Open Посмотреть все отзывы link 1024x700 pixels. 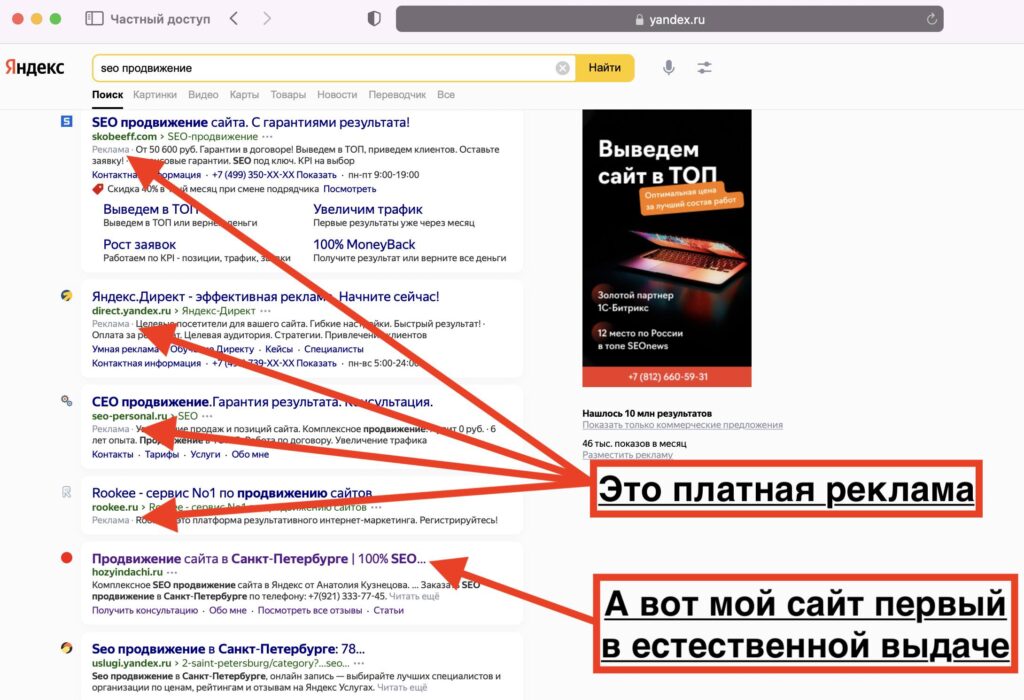(x=310, y=610)
